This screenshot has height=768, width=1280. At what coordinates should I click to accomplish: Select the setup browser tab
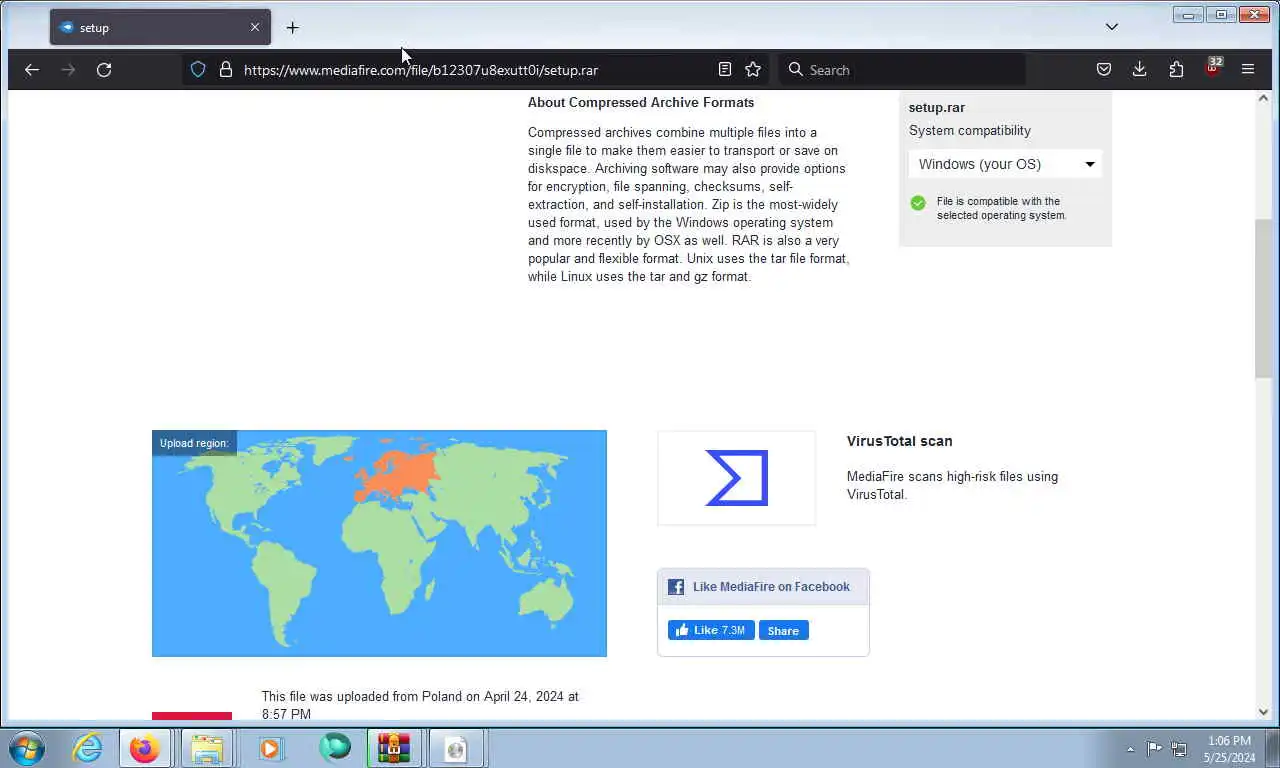pyautogui.click(x=160, y=27)
